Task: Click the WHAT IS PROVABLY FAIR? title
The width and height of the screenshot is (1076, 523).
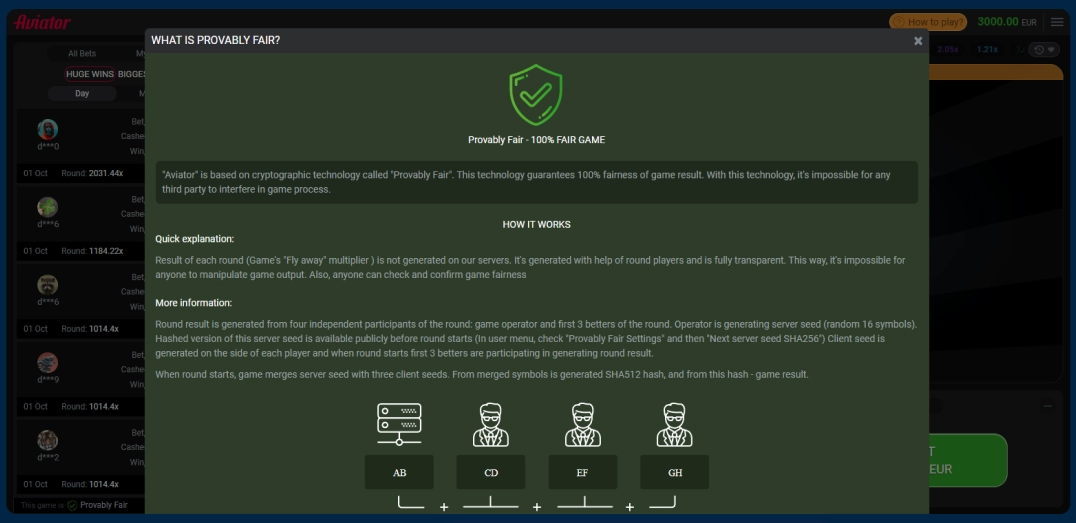Action: click(x=215, y=40)
